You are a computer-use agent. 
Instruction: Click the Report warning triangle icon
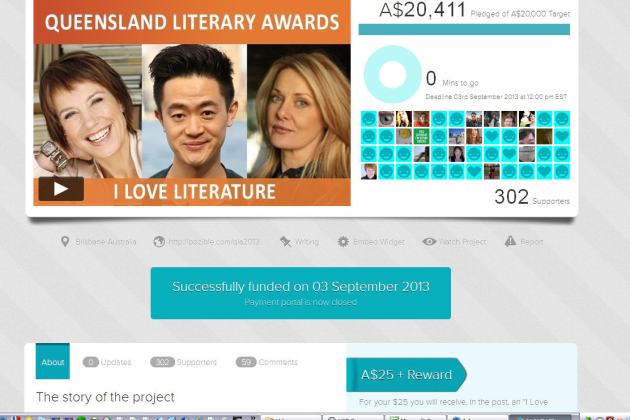click(510, 241)
